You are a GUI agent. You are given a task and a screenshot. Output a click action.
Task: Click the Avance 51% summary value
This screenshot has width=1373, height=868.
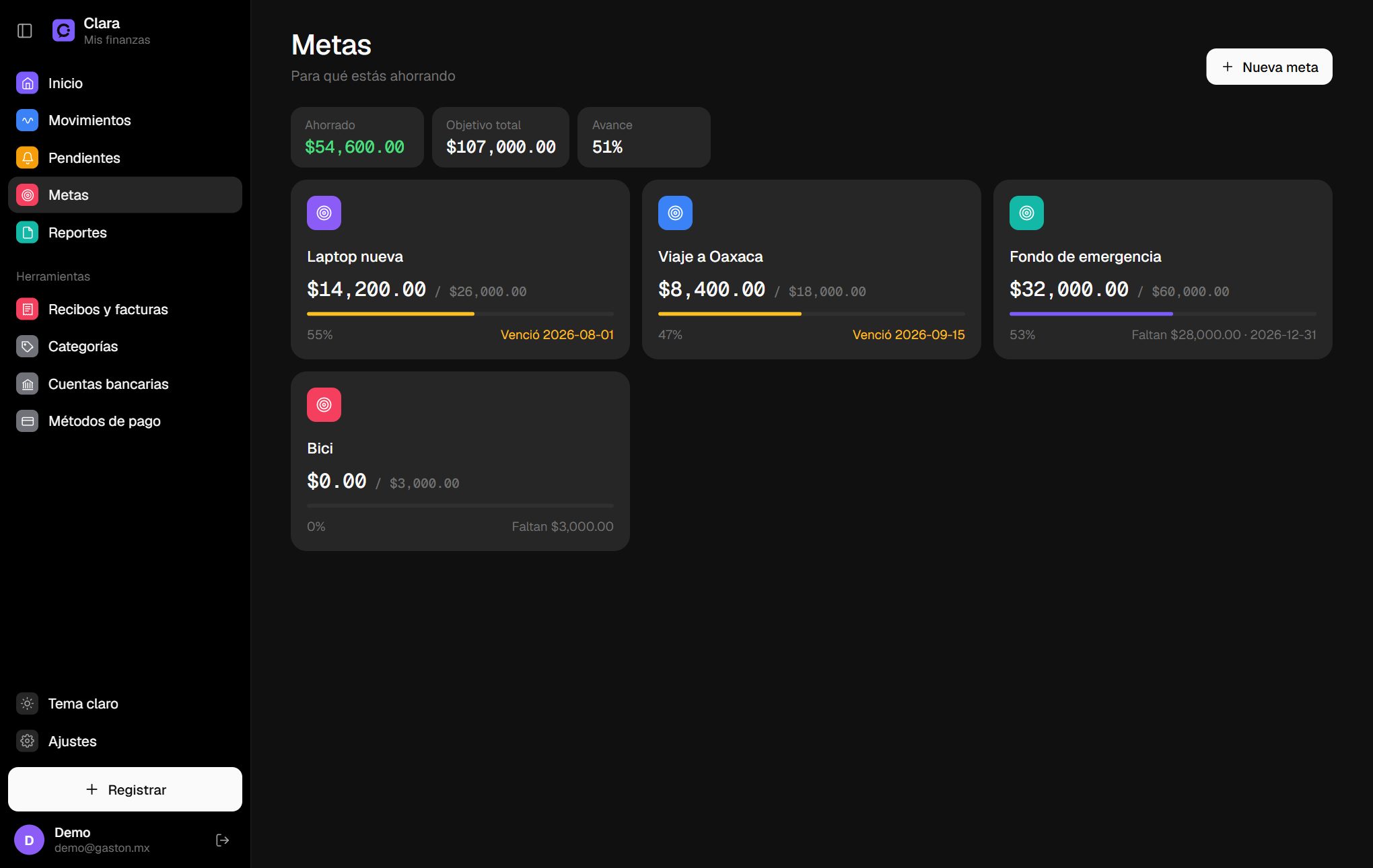(607, 147)
